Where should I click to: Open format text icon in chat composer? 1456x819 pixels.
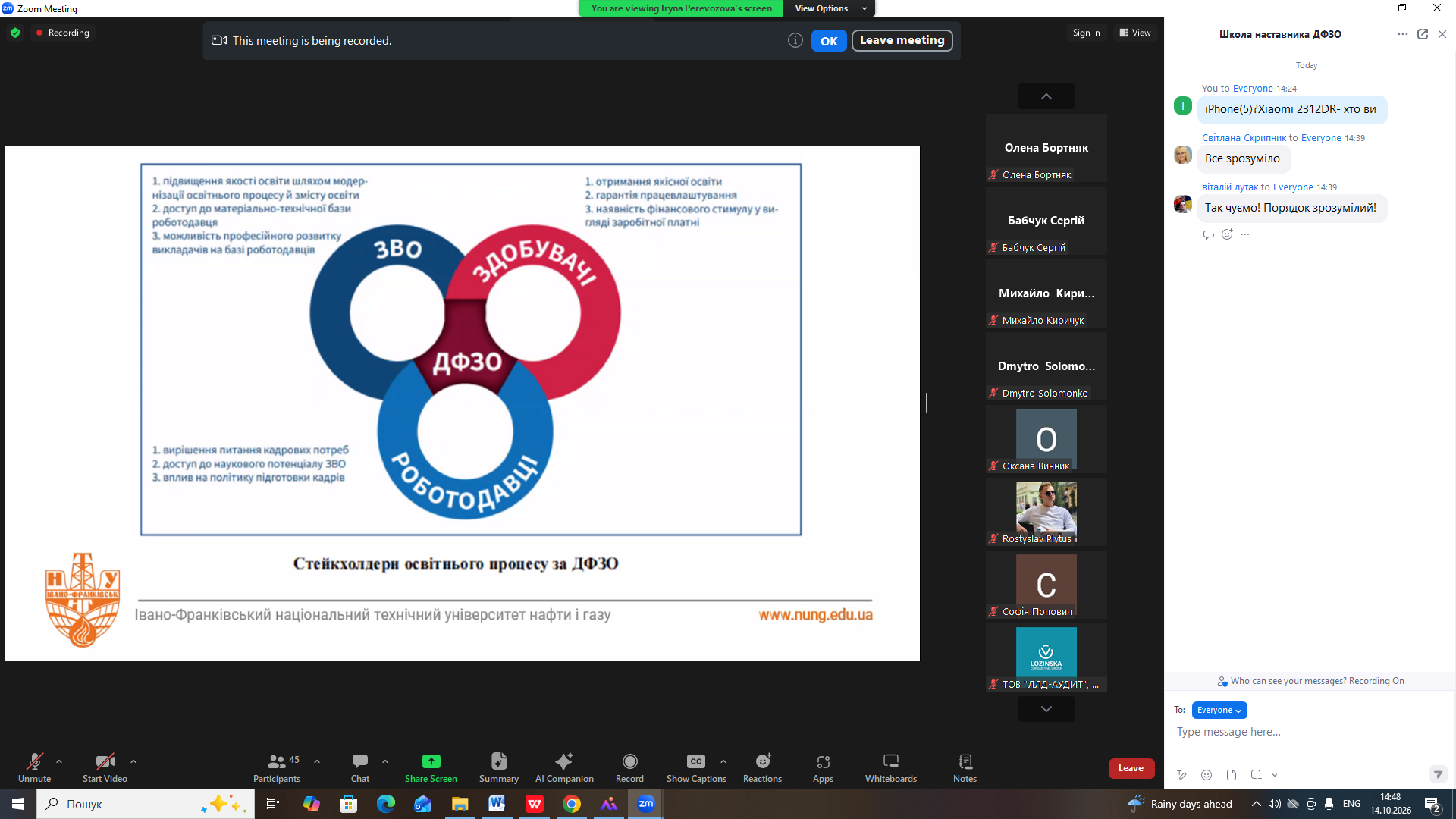pos(1181,774)
